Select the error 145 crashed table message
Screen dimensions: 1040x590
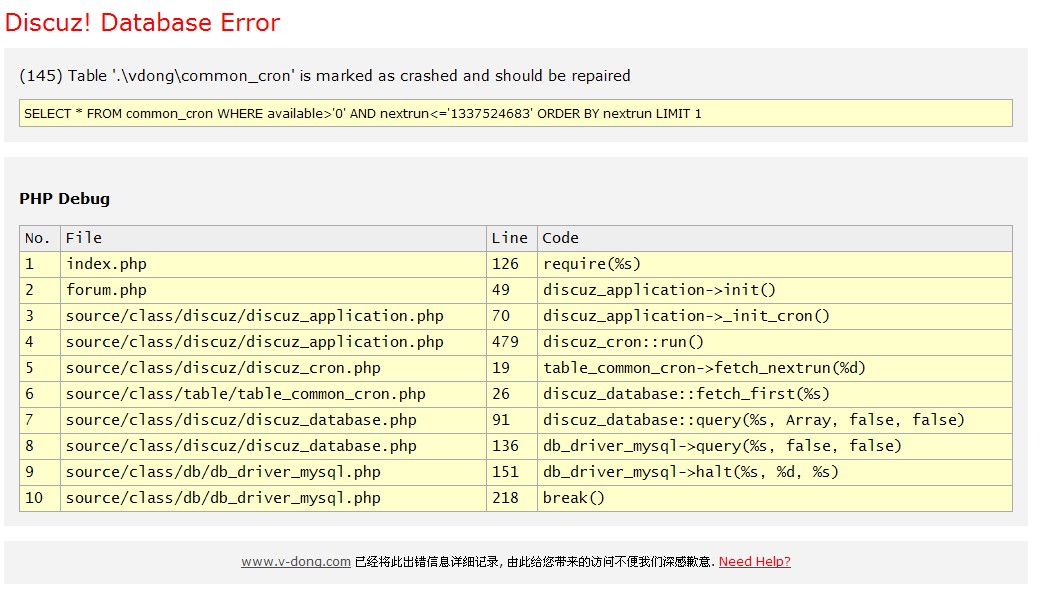pyautogui.click(x=325, y=76)
